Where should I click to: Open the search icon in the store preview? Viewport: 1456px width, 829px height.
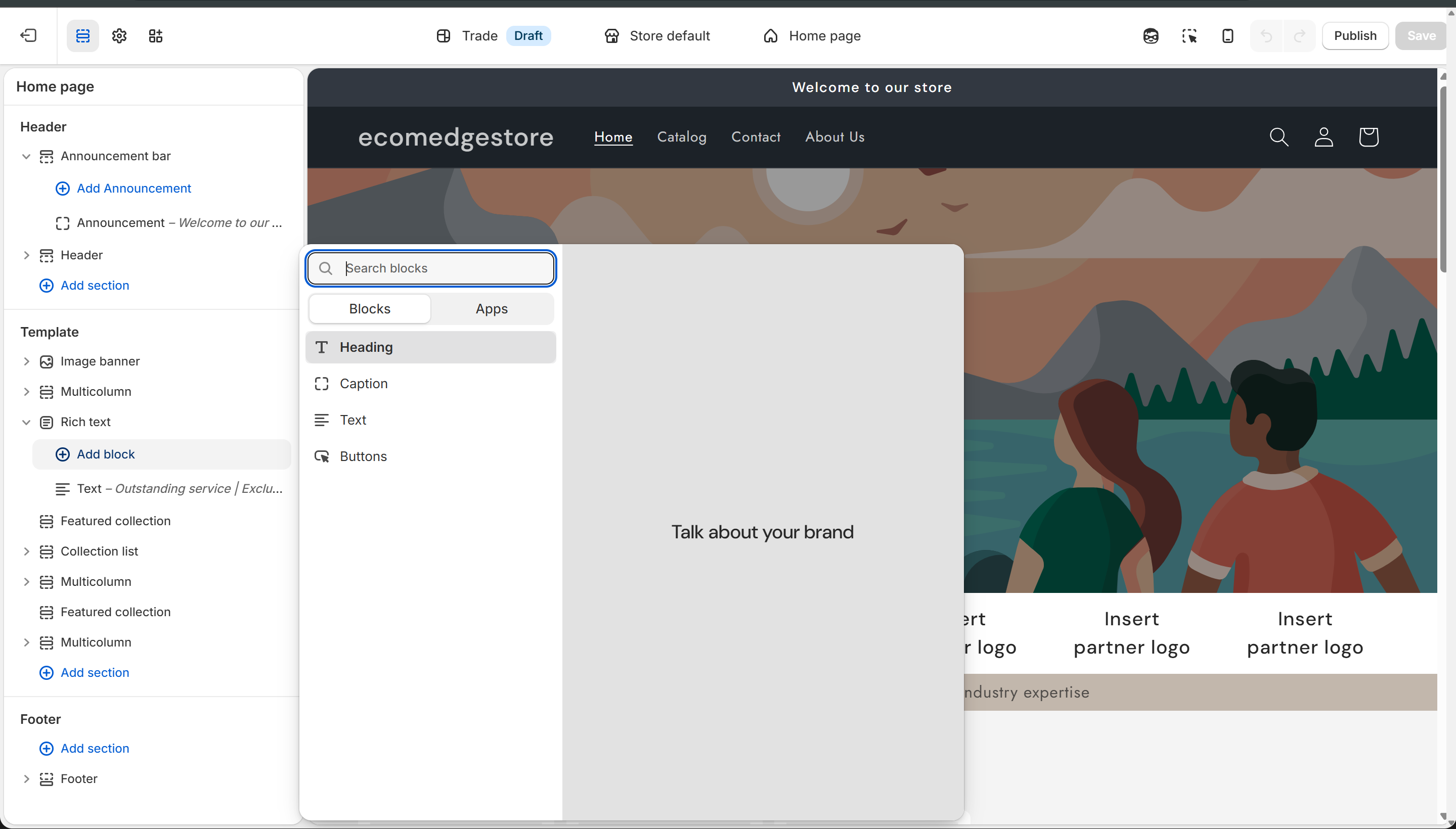coord(1279,136)
